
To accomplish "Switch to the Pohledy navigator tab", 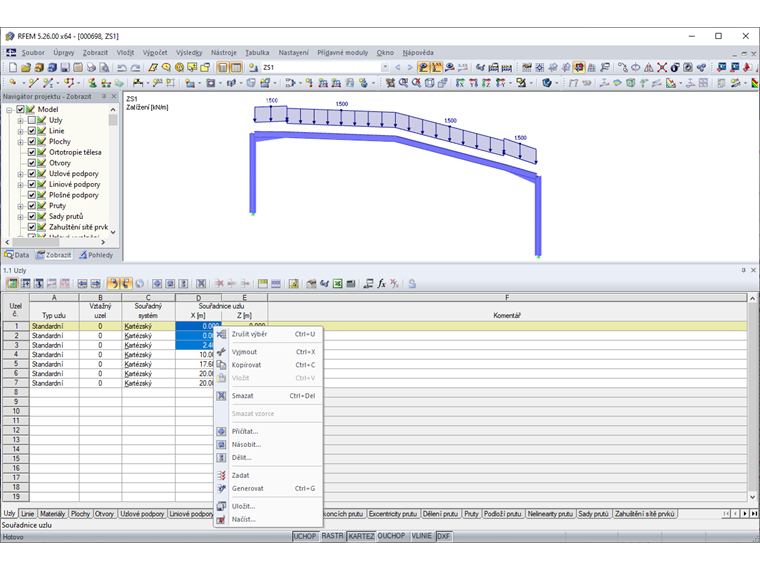I will (96, 254).
